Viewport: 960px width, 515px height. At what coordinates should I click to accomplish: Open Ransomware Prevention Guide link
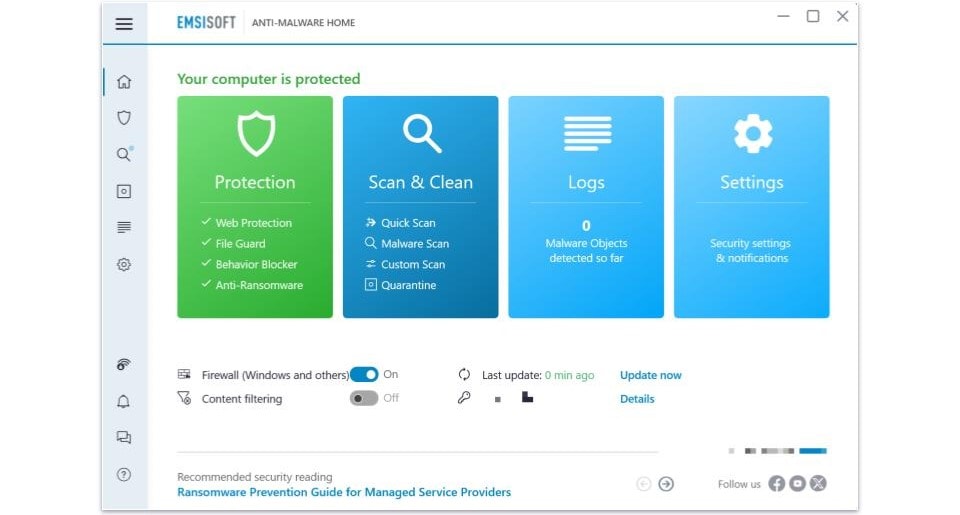click(x=344, y=492)
